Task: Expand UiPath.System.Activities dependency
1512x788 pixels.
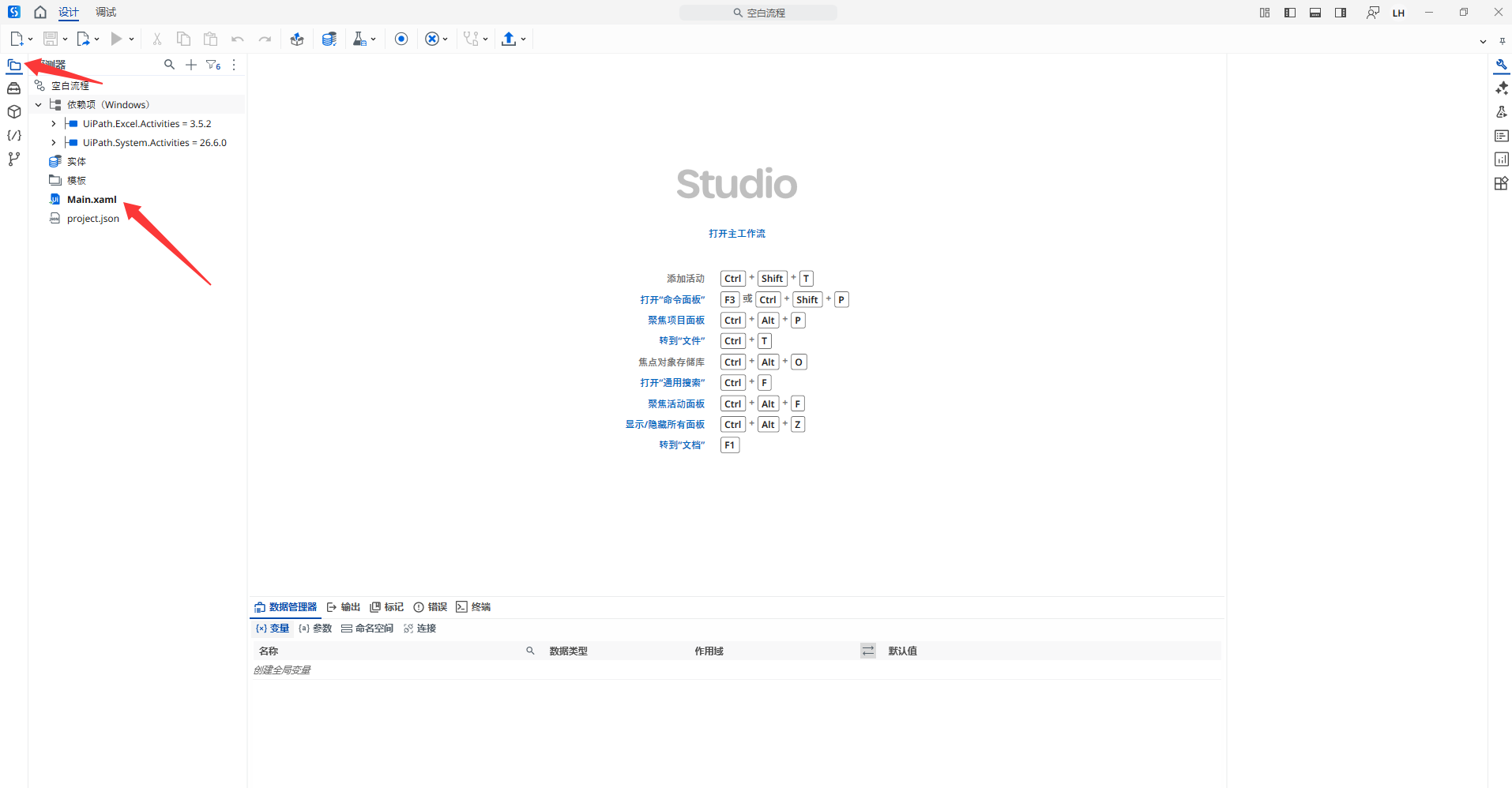Action: (54, 142)
